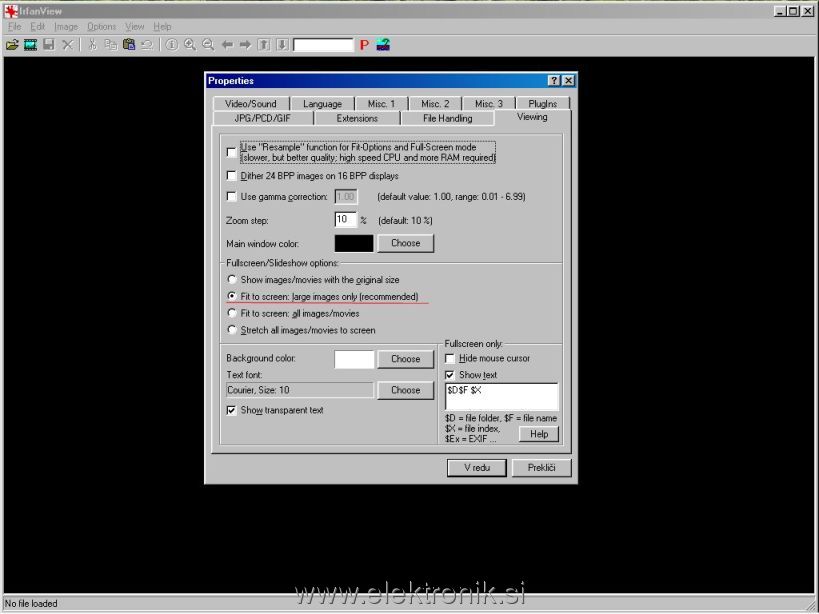Select Stretch all images/movies to screen
The image size is (819, 614).
coord(232,330)
